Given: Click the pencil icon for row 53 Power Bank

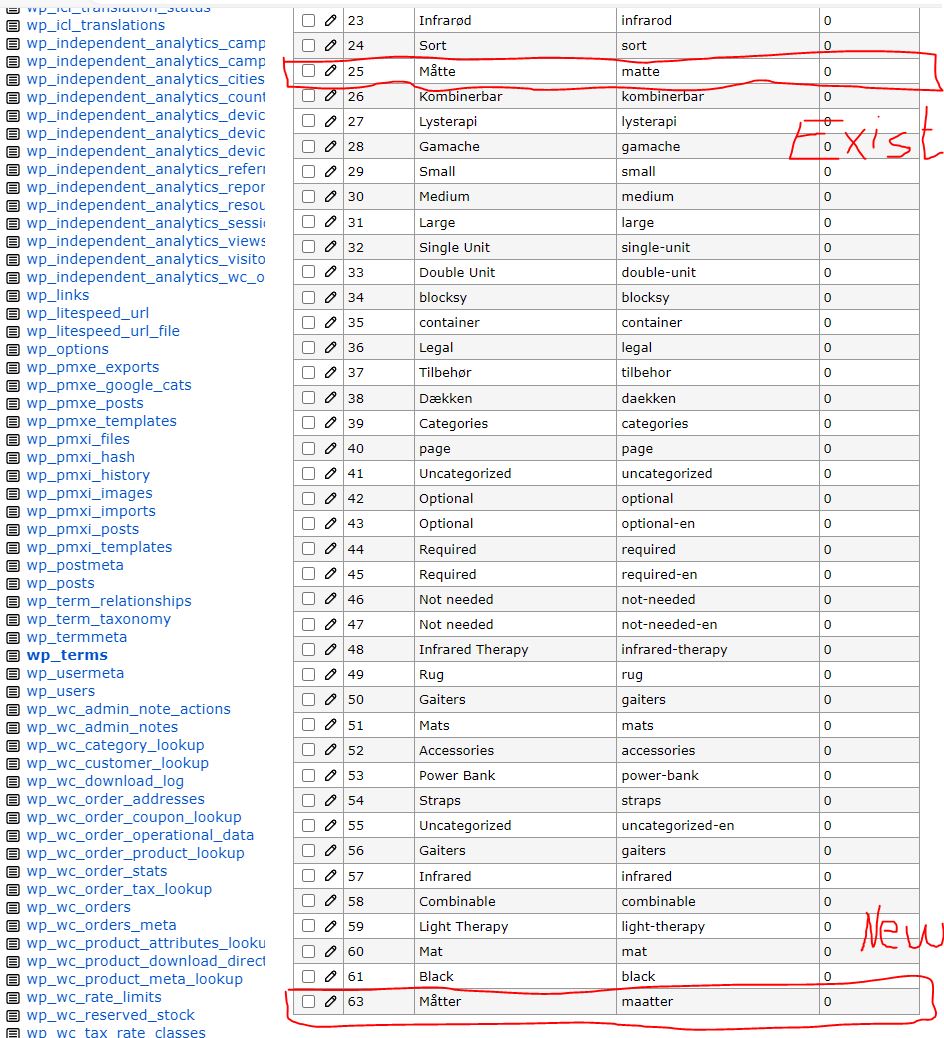Looking at the screenshot, I should [x=330, y=775].
